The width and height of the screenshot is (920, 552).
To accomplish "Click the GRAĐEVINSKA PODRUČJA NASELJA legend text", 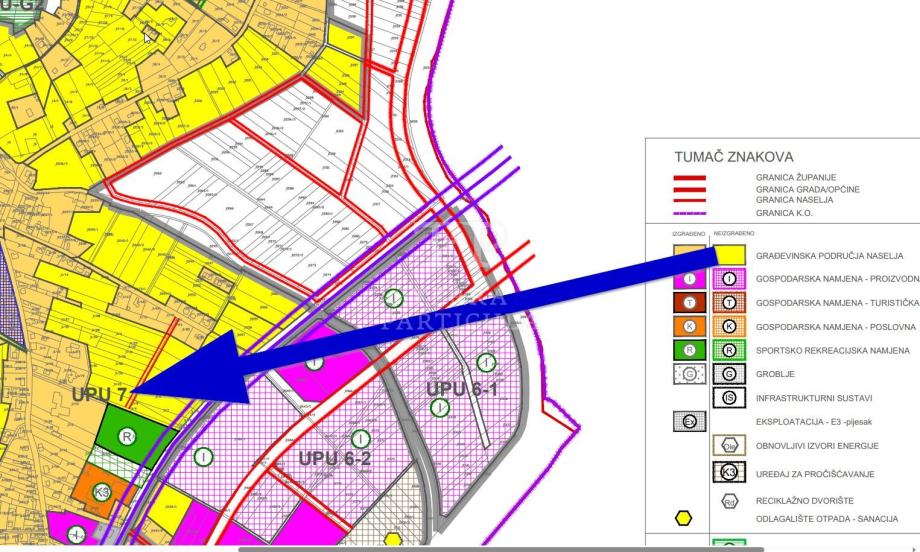I will click(829, 256).
